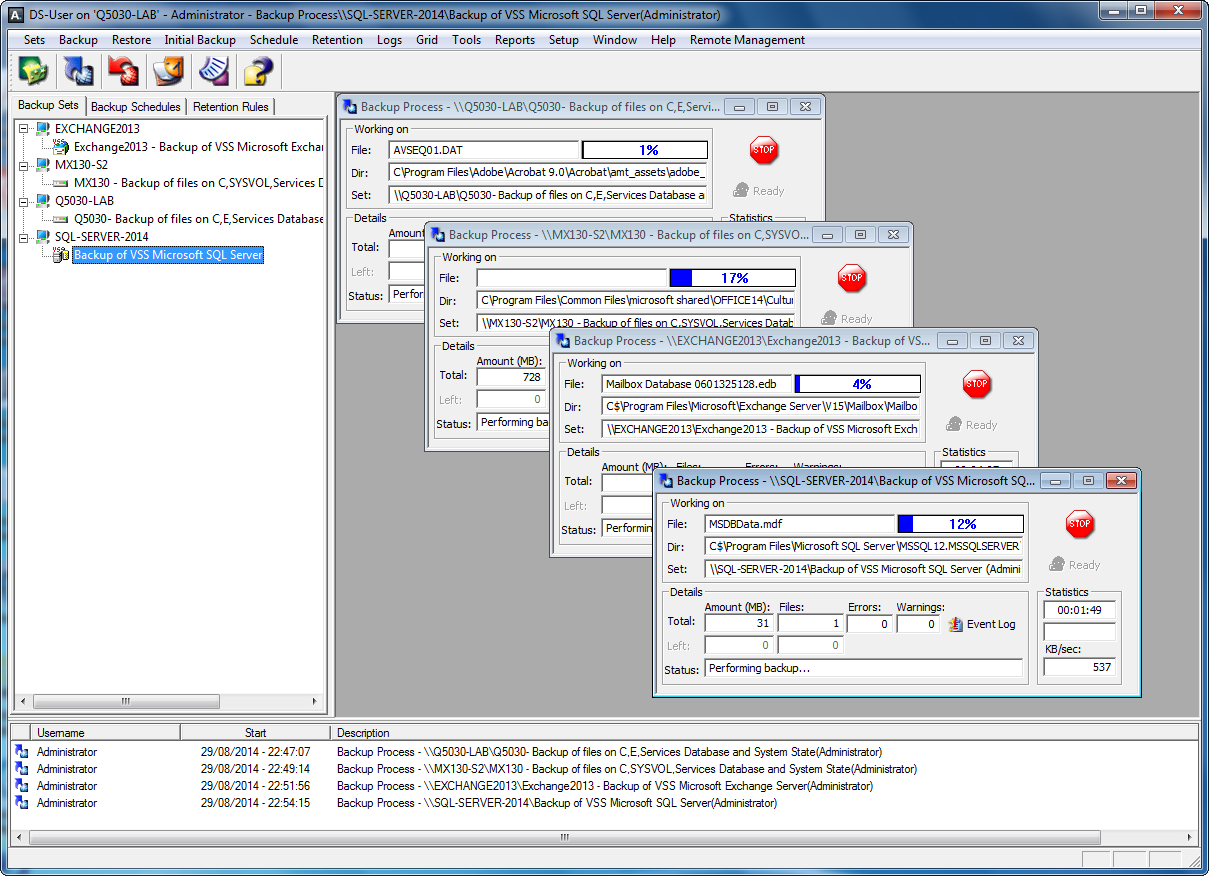Image resolution: width=1209 pixels, height=876 pixels.
Task: Click the drive icon beside the Q5030 backup set
Action: (x=62, y=219)
